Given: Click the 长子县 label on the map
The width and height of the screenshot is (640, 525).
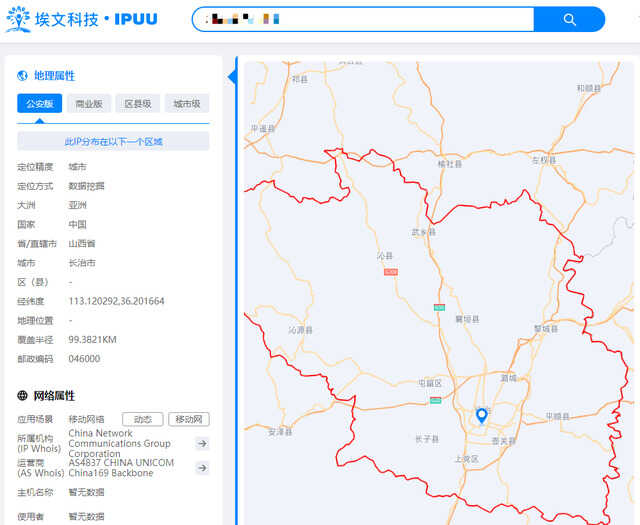Looking at the screenshot, I should 425,439.
